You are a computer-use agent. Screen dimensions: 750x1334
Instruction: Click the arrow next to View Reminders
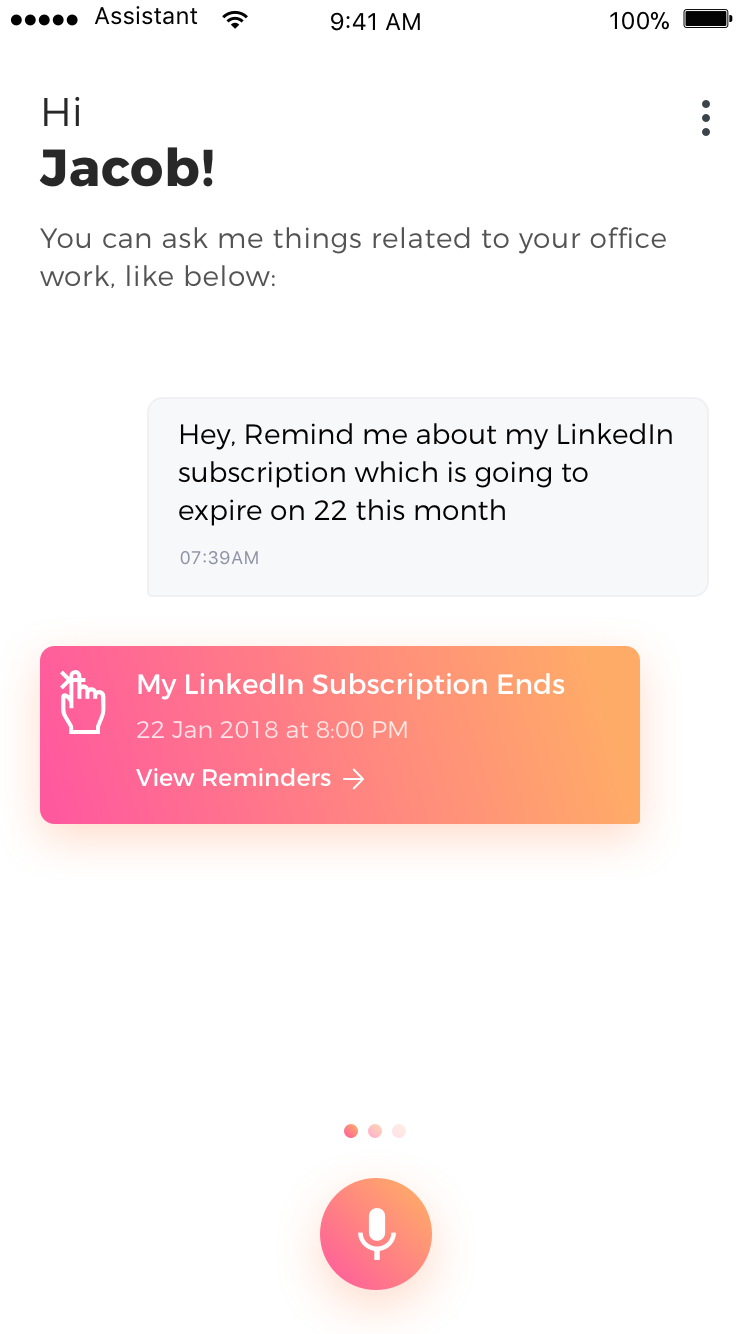[x=354, y=779]
